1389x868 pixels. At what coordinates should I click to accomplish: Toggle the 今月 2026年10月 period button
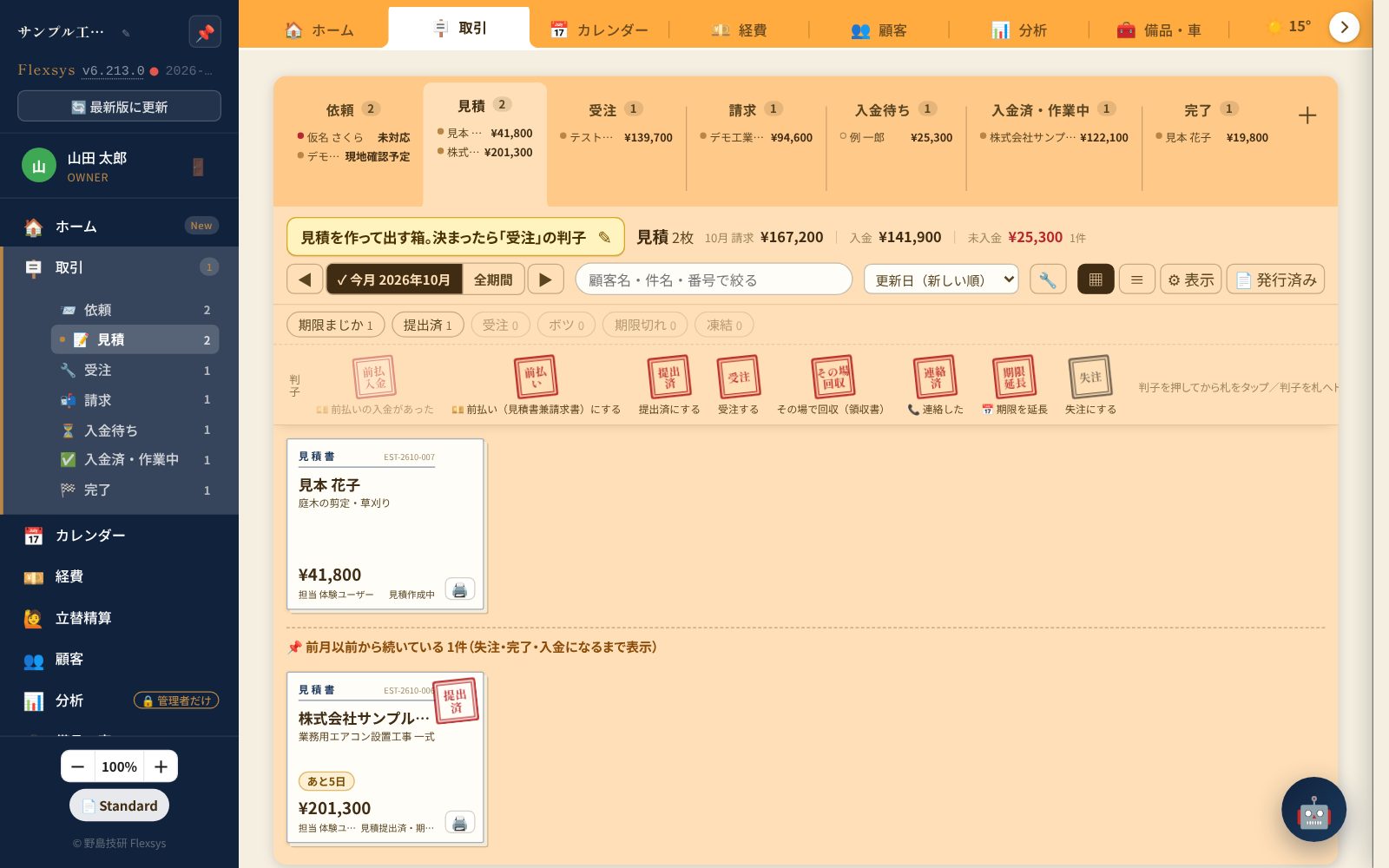393,279
